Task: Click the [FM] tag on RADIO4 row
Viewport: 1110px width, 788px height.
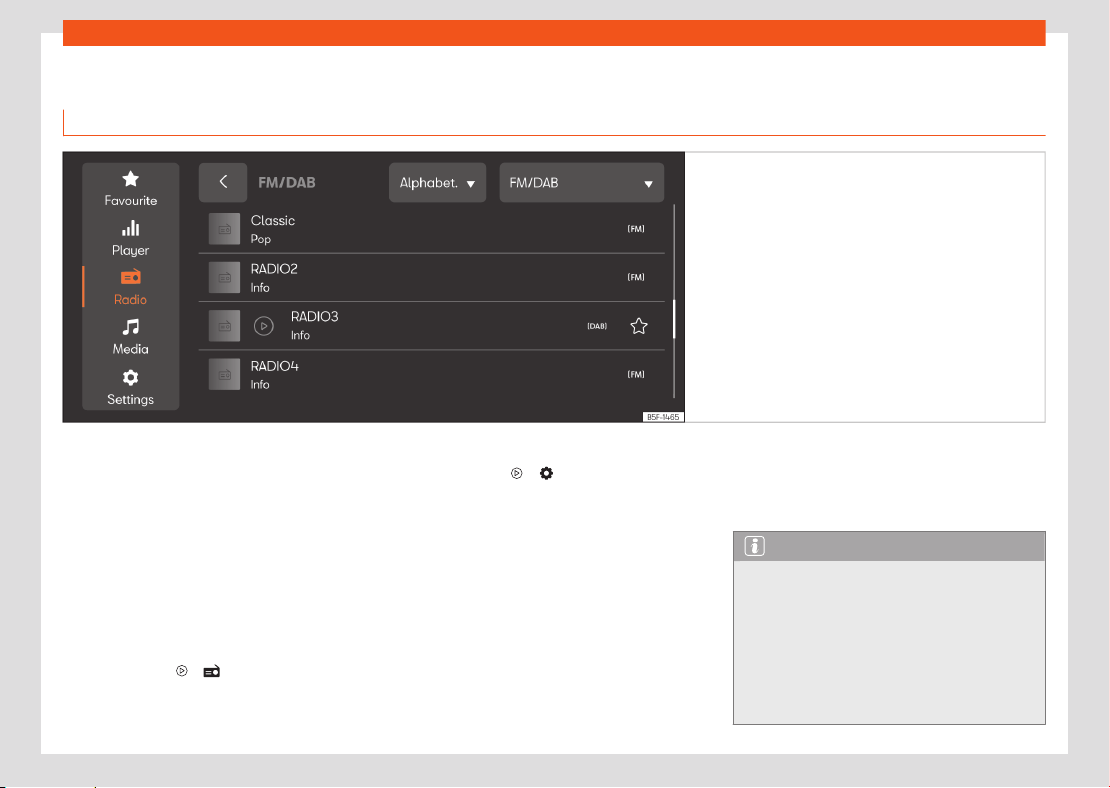Action: [636, 374]
